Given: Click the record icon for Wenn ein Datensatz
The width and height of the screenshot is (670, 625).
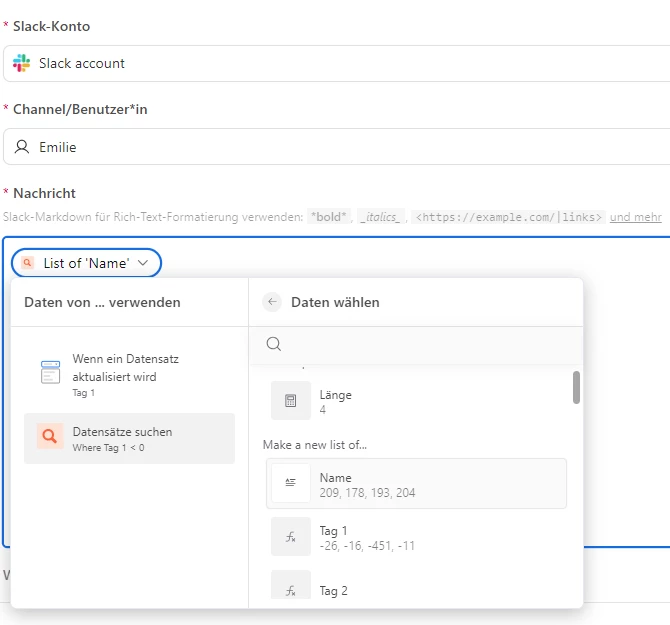Looking at the screenshot, I should [x=50, y=372].
